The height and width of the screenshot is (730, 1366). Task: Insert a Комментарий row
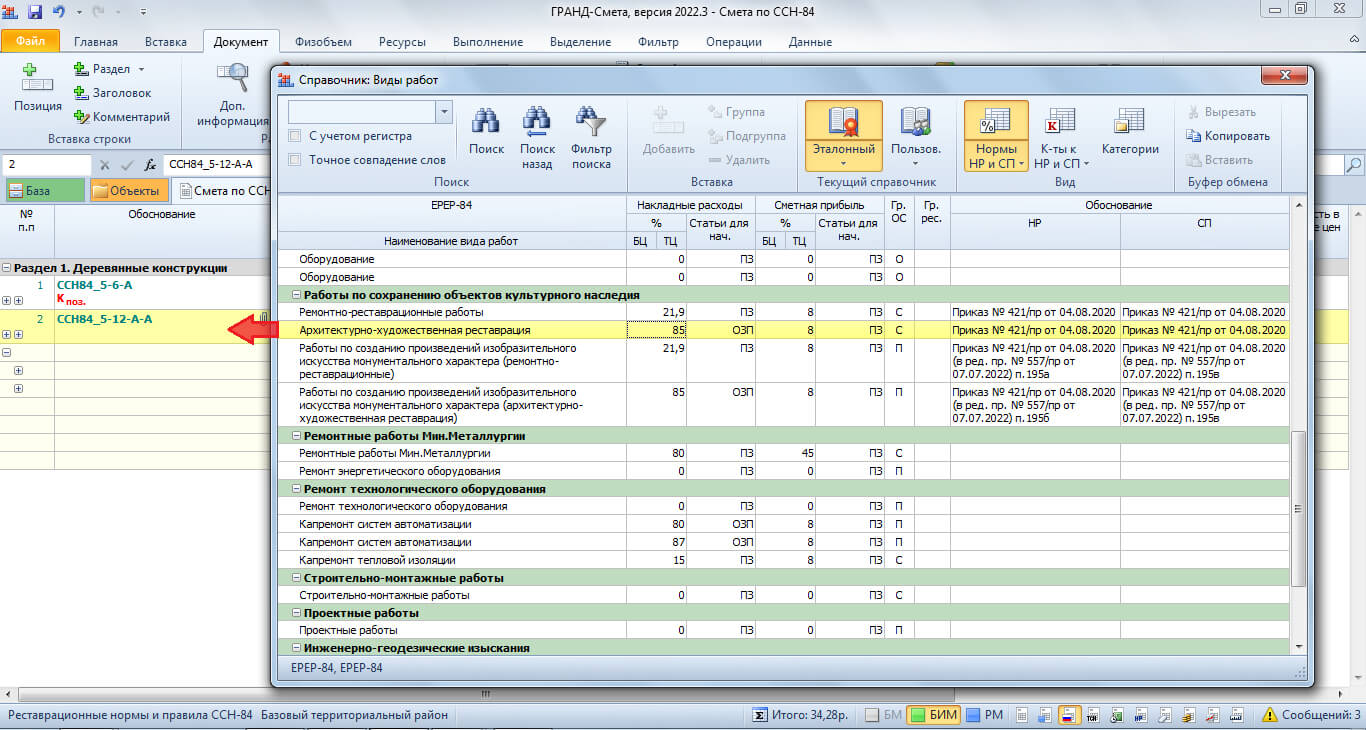[x=122, y=117]
